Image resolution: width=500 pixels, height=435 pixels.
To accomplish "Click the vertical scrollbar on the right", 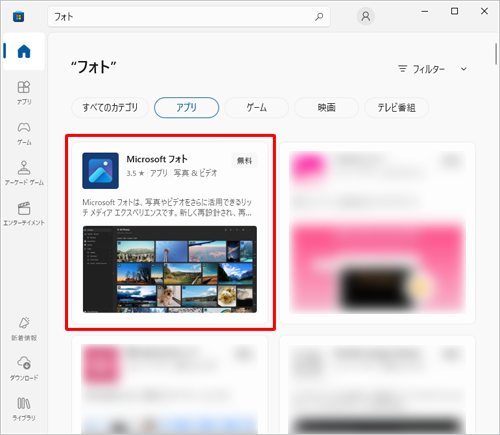I will pyautogui.click(x=496, y=55).
